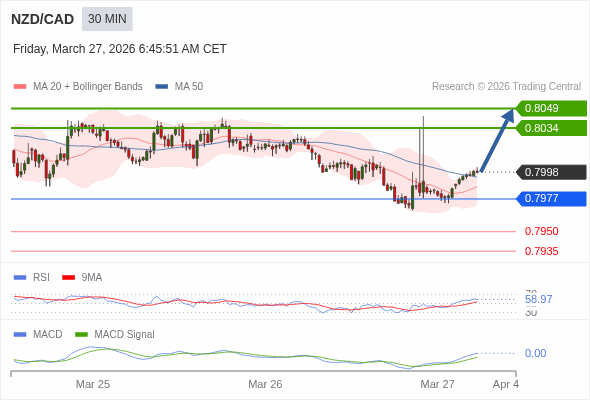
Task: Click the MA 20 + Bollinger Bands label
Action: coord(88,87)
